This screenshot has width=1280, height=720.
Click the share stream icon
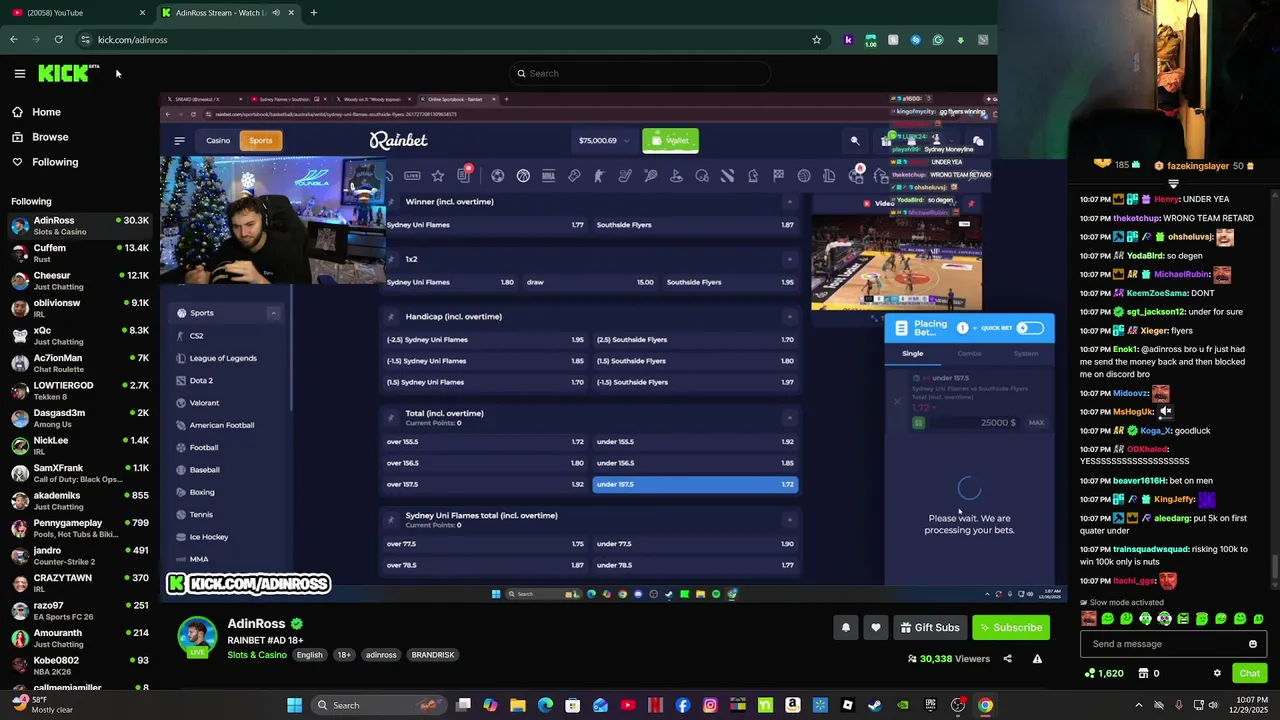tap(1007, 659)
